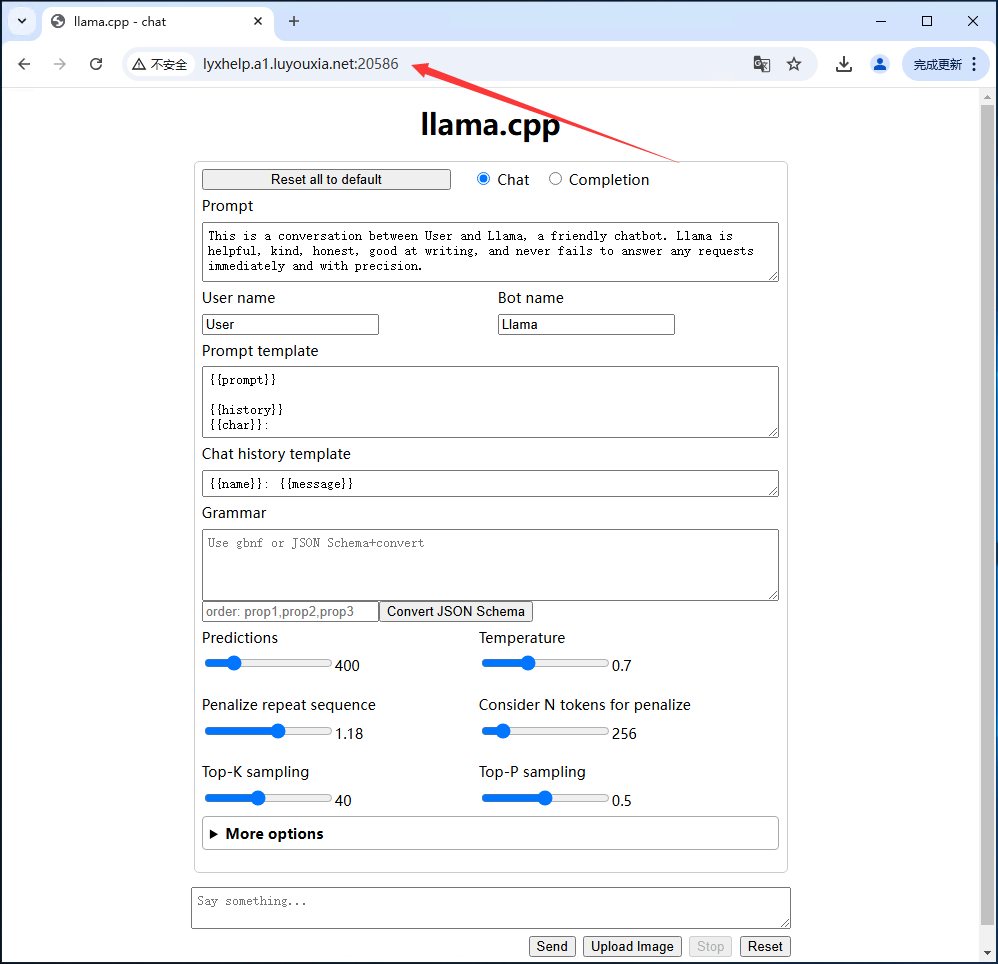The width and height of the screenshot is (998, 964).
Task: Click the browser forward arrow
Action: pyautogui.click(x=60, y=64)
